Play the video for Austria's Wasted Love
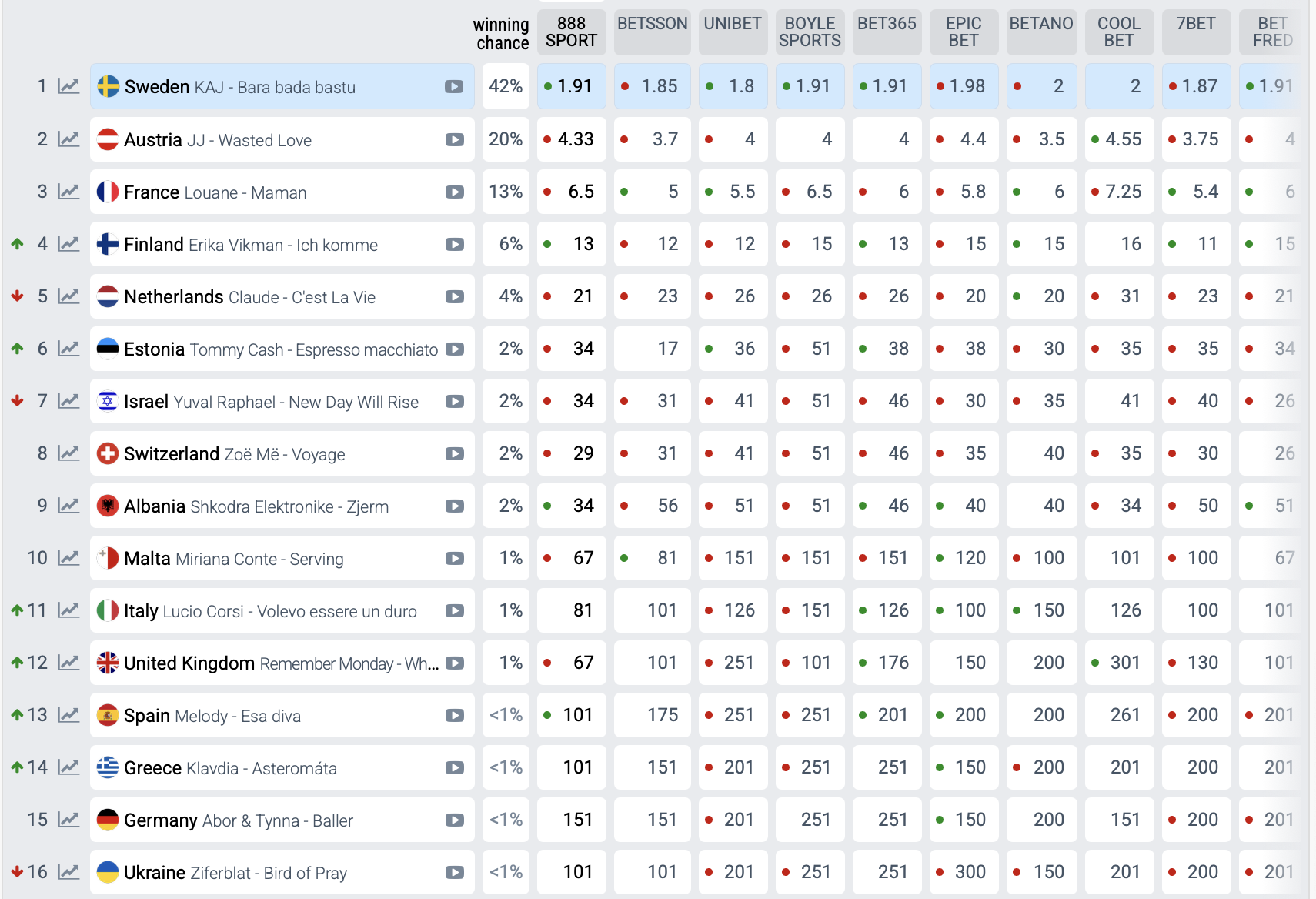This screenshot has height=899, width=1316. click(x=454, y=140)
